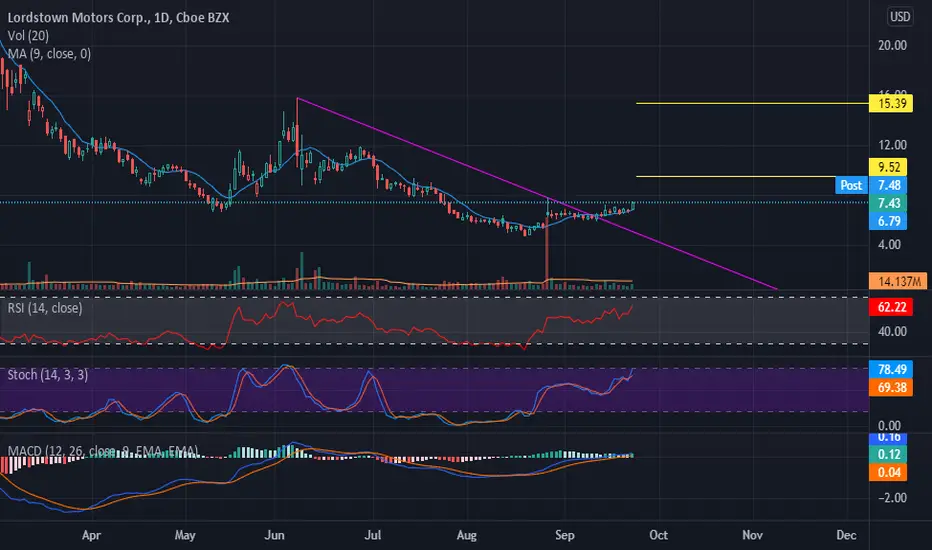Screen dimensions: 932x550
Task: Click the 0.12 MACD value label
Action: [x=888, y=454]
